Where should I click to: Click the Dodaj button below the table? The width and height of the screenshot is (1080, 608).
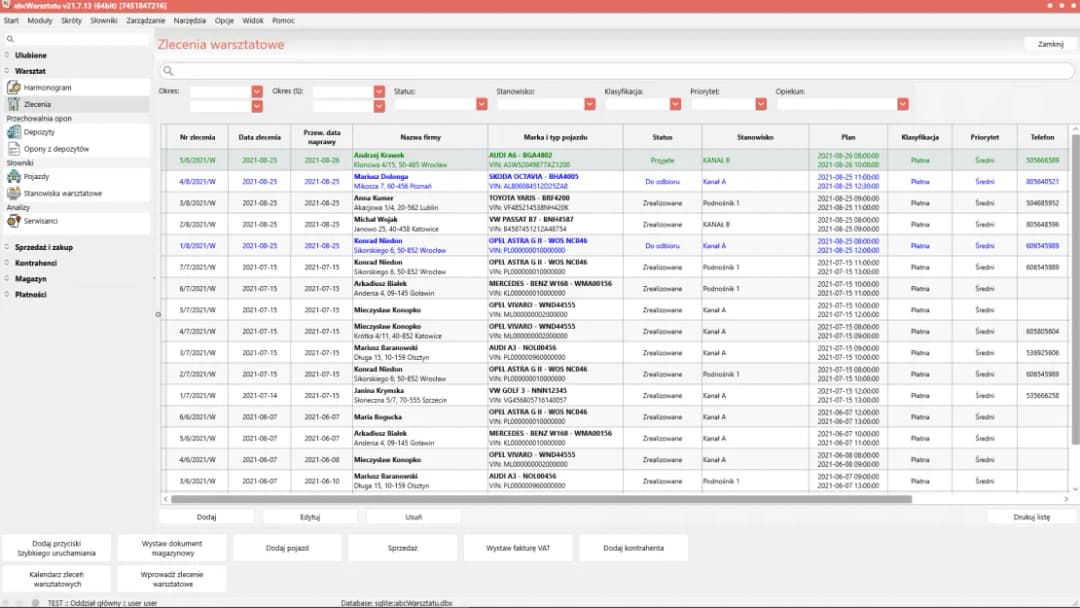coord(206,517)
